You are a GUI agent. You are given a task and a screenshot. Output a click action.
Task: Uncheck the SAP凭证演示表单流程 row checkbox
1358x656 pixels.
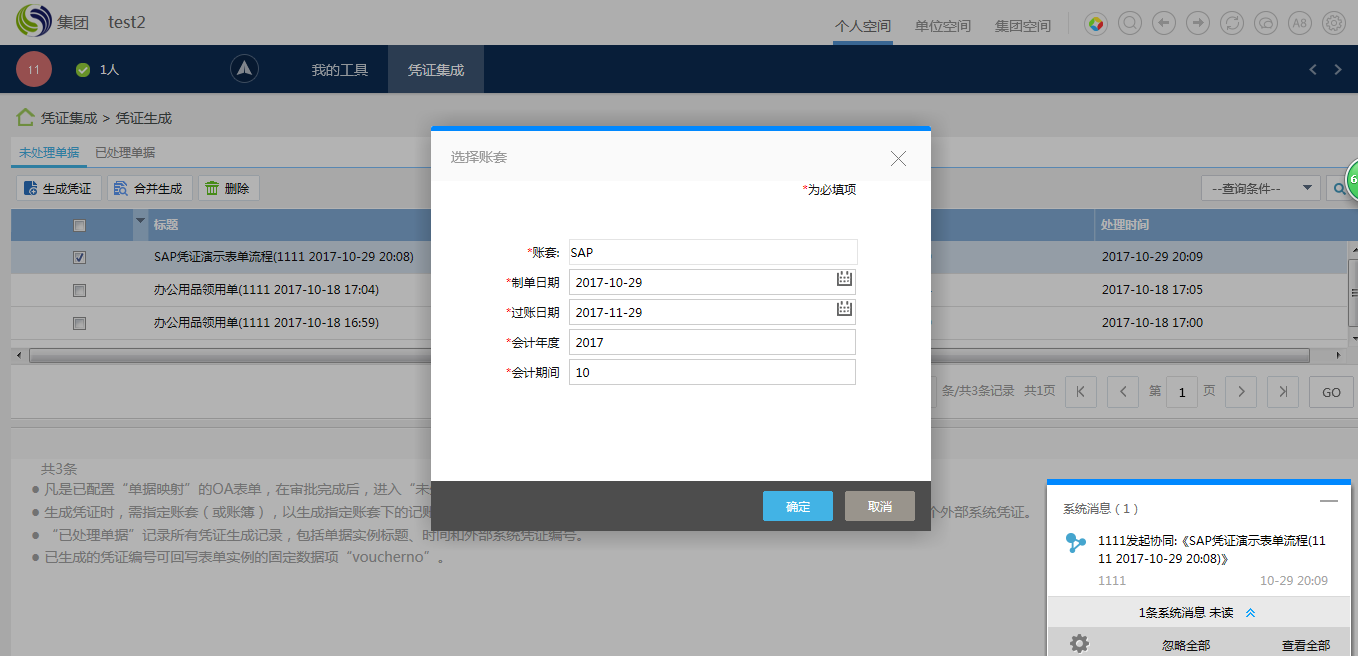tap(80, 257)
